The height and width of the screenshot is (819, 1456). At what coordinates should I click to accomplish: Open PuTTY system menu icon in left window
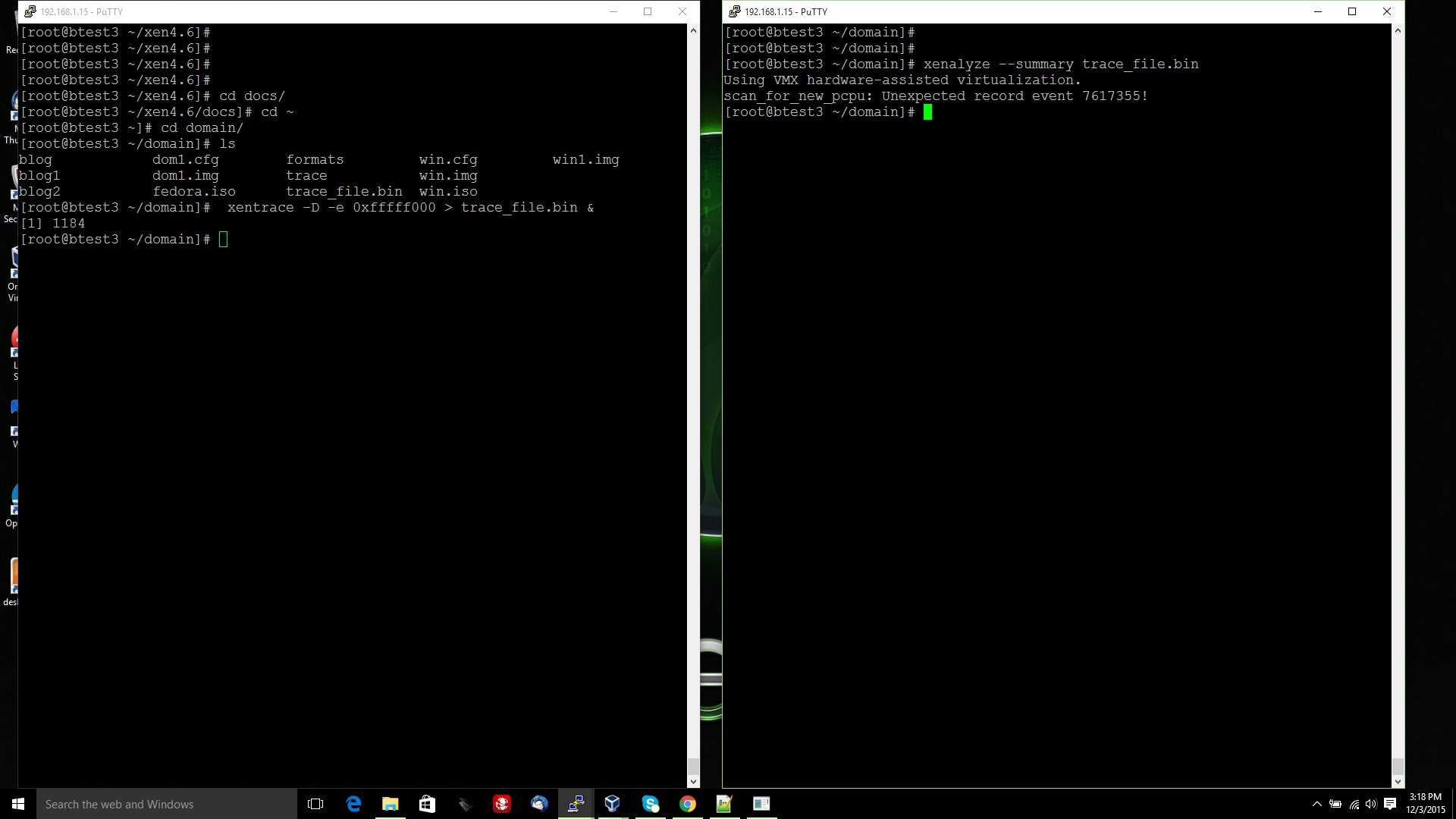coord(30,11)
